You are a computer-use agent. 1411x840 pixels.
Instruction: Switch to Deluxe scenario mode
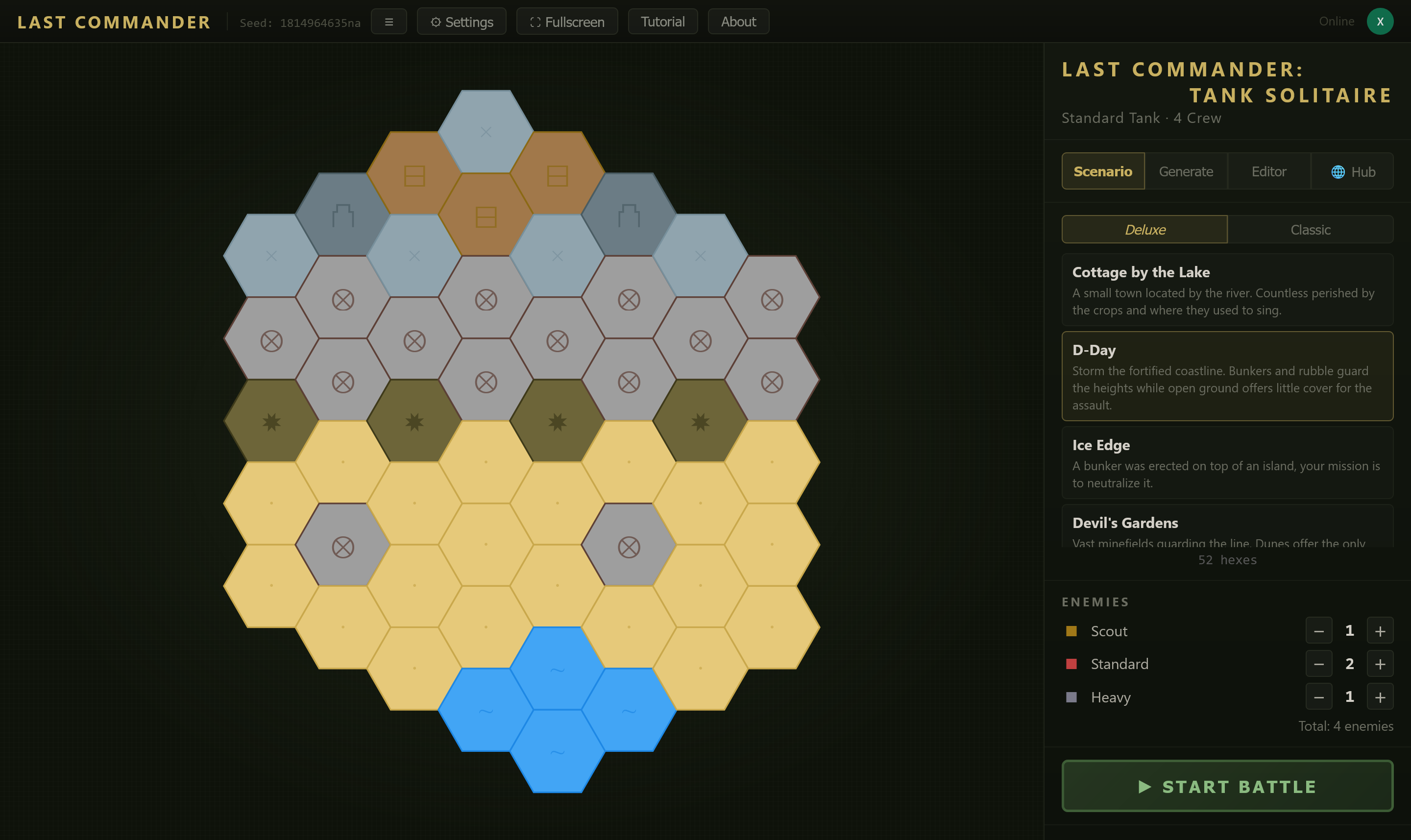tap(1144, 229)
